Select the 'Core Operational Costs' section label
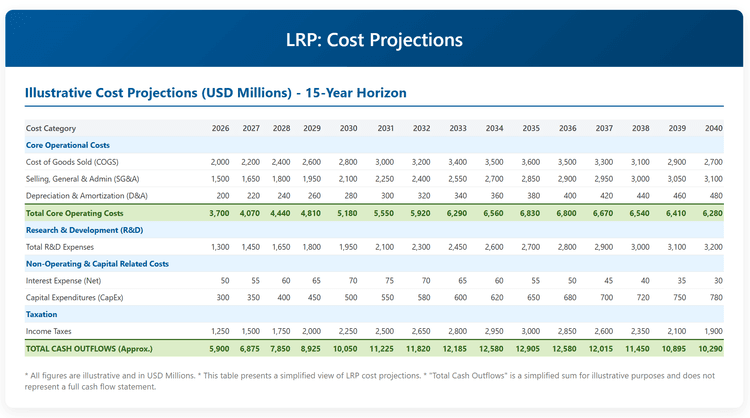750x418 pixels. [x=67, y=145]
